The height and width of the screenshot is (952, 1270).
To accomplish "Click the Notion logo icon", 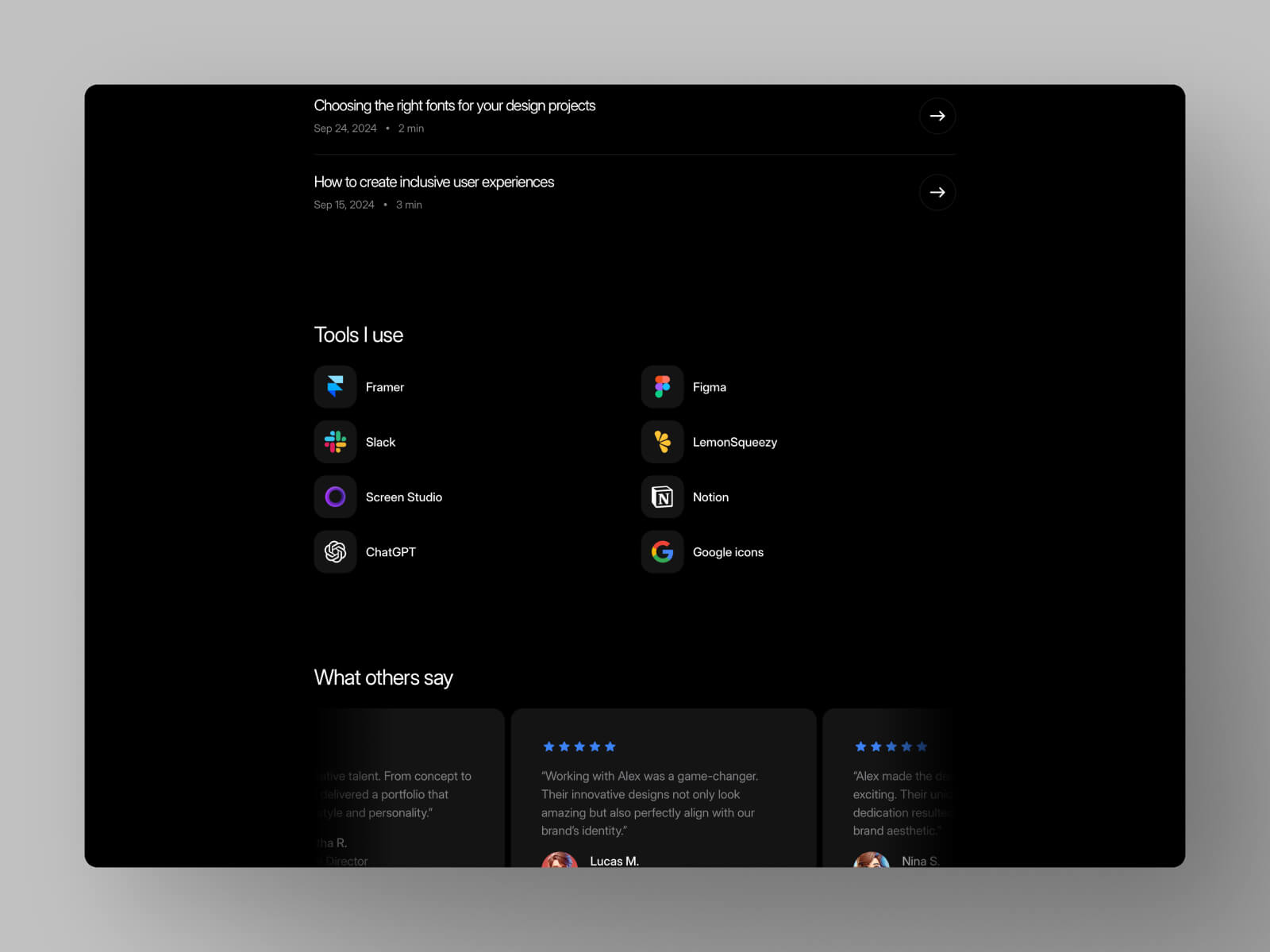I will (662, 497).
